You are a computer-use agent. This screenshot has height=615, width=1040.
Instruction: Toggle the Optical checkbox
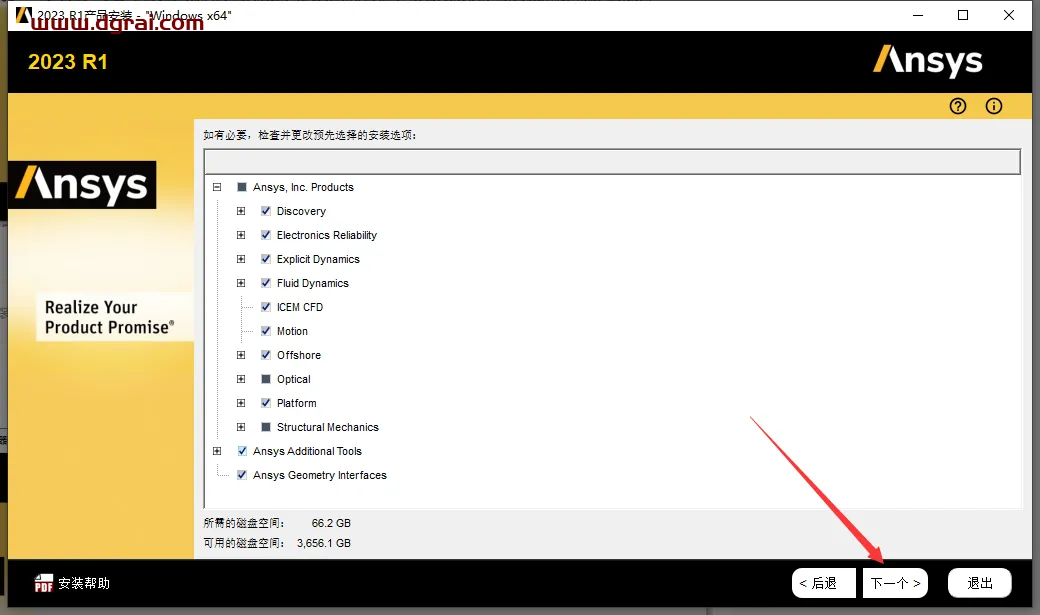266,379
